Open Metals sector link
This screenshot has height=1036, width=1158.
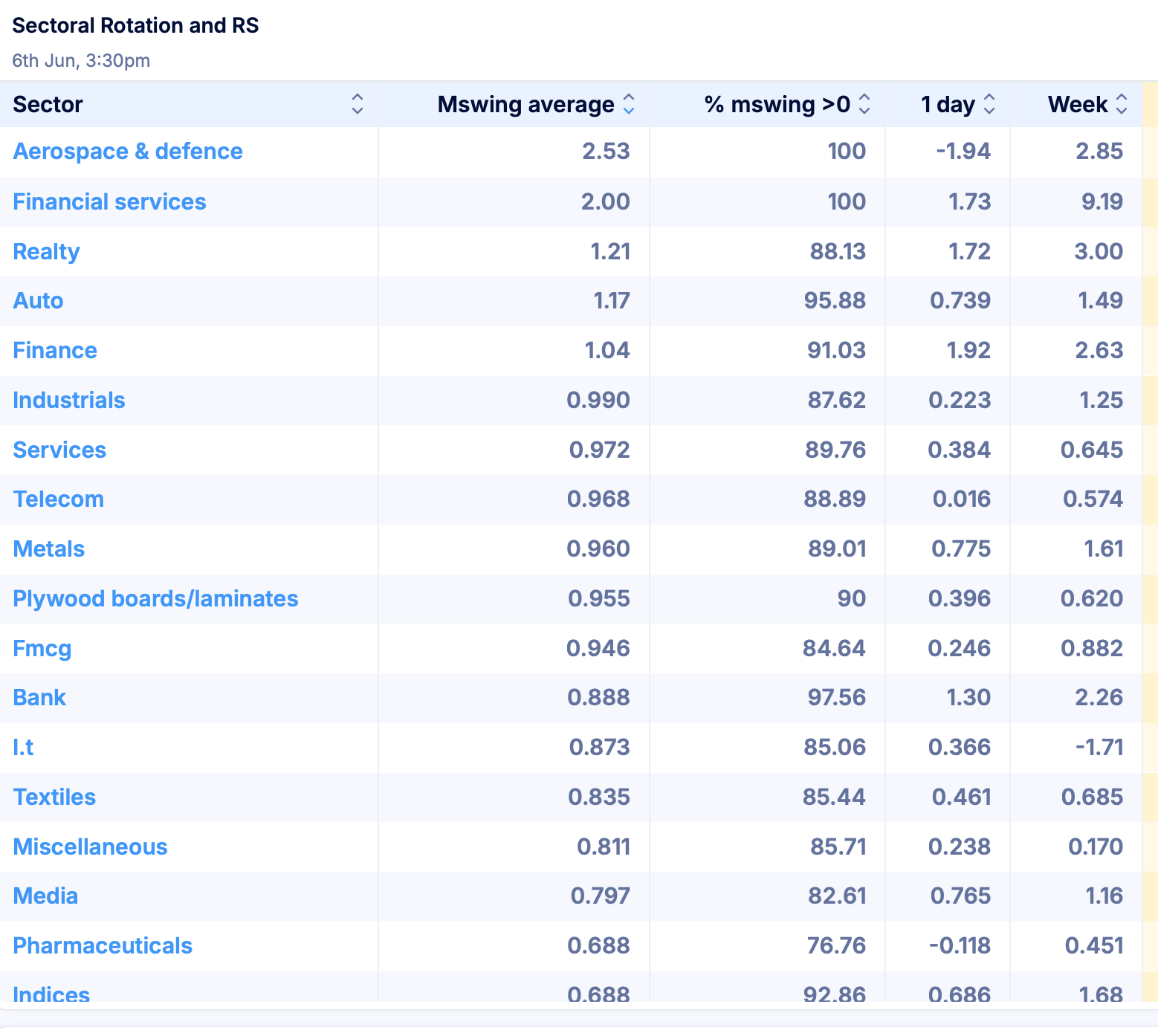[48, 549]
